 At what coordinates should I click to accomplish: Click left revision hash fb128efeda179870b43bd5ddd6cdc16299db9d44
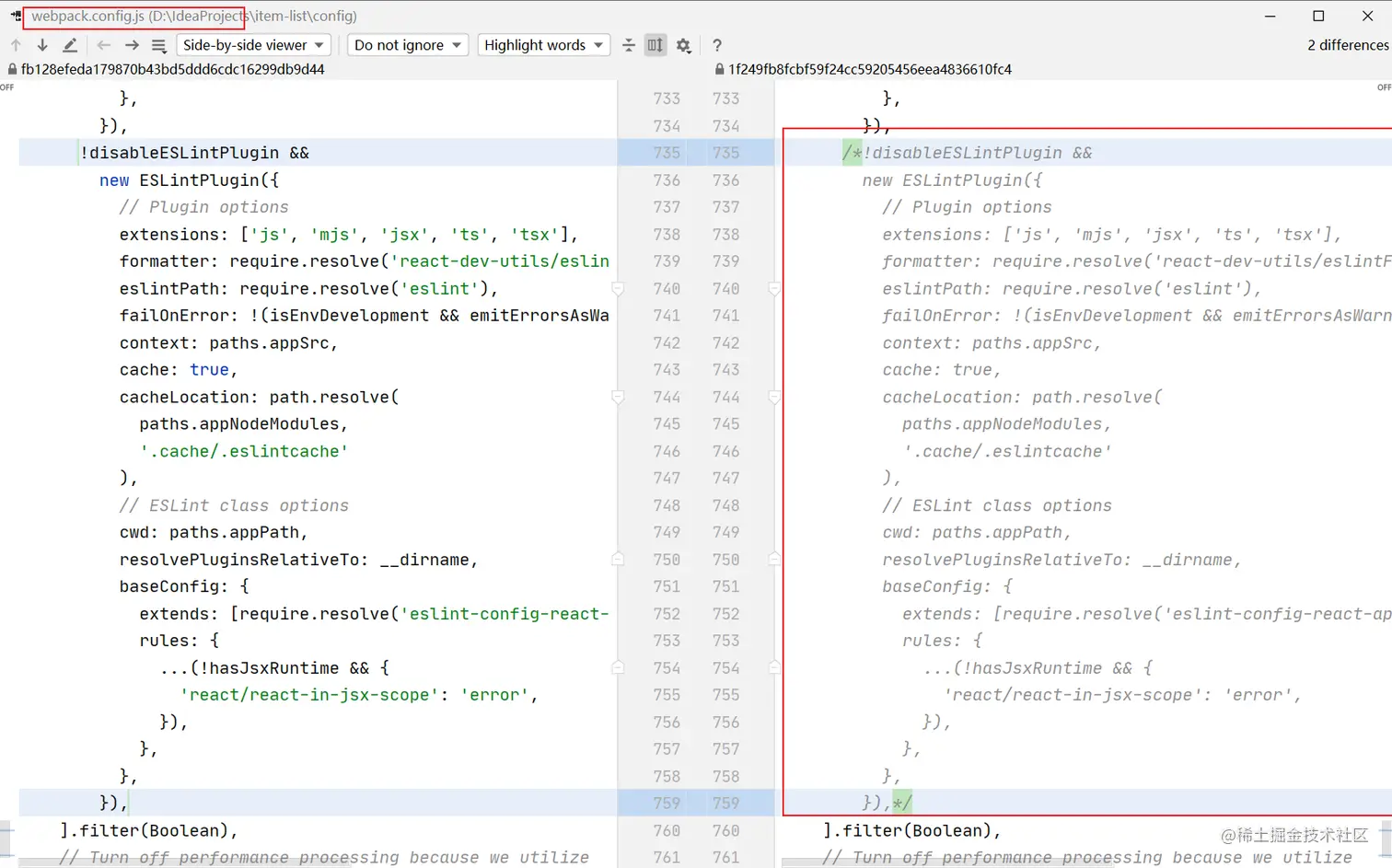pos(173,69)
